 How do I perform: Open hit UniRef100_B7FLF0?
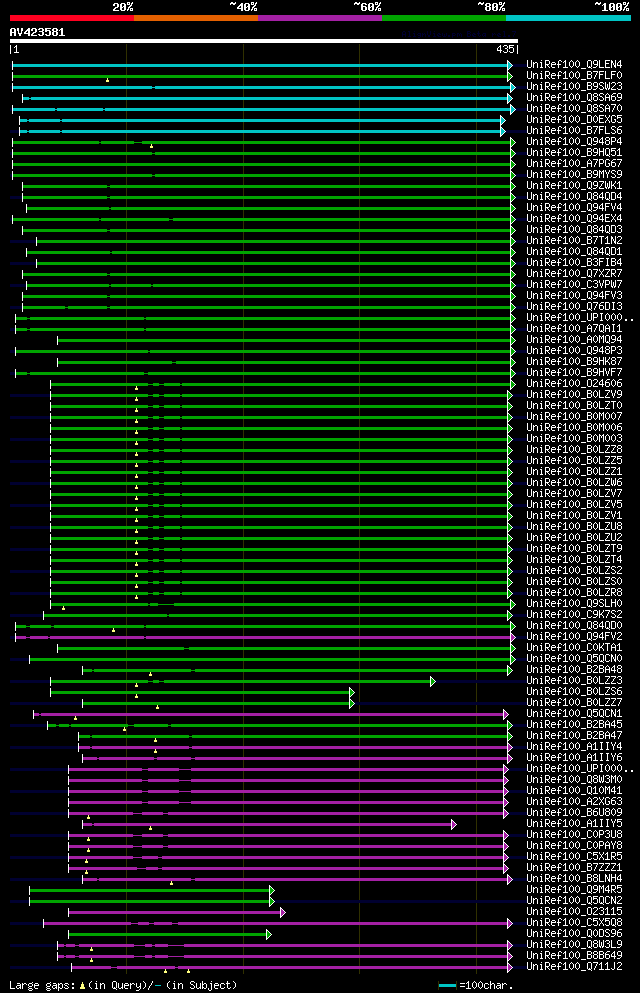[574, 75]
